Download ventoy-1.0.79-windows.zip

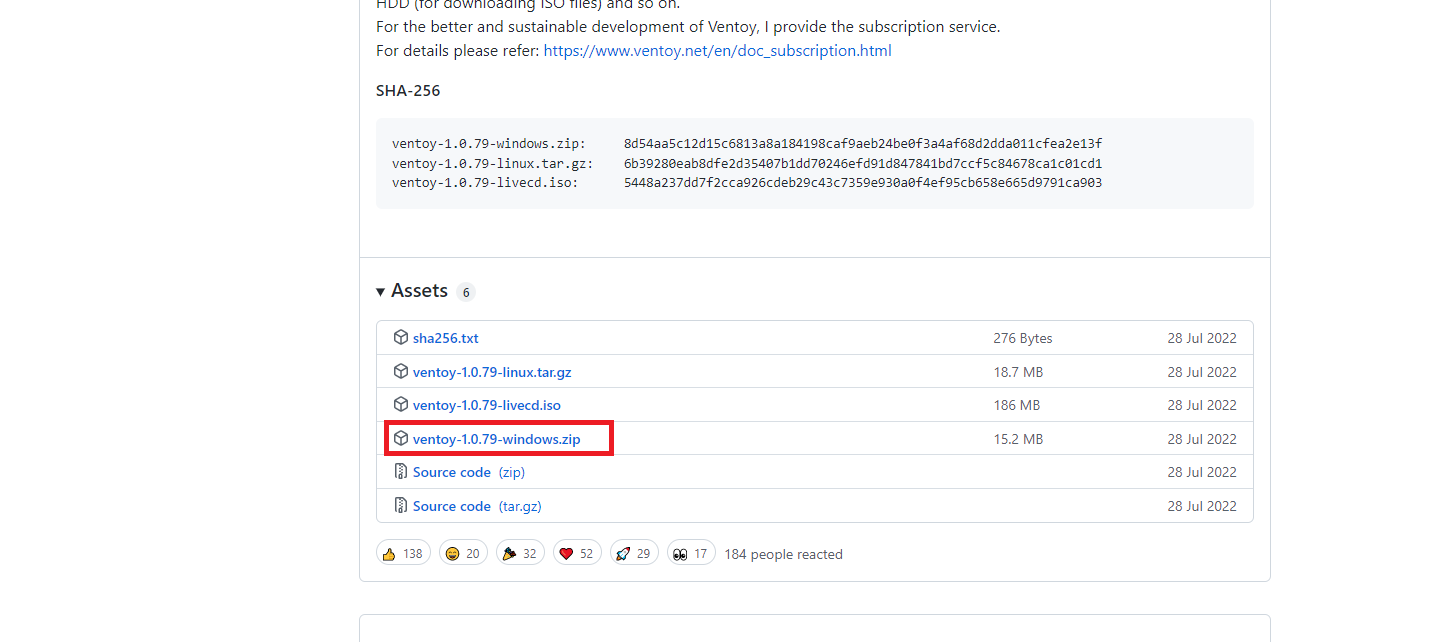pos(496,439)
